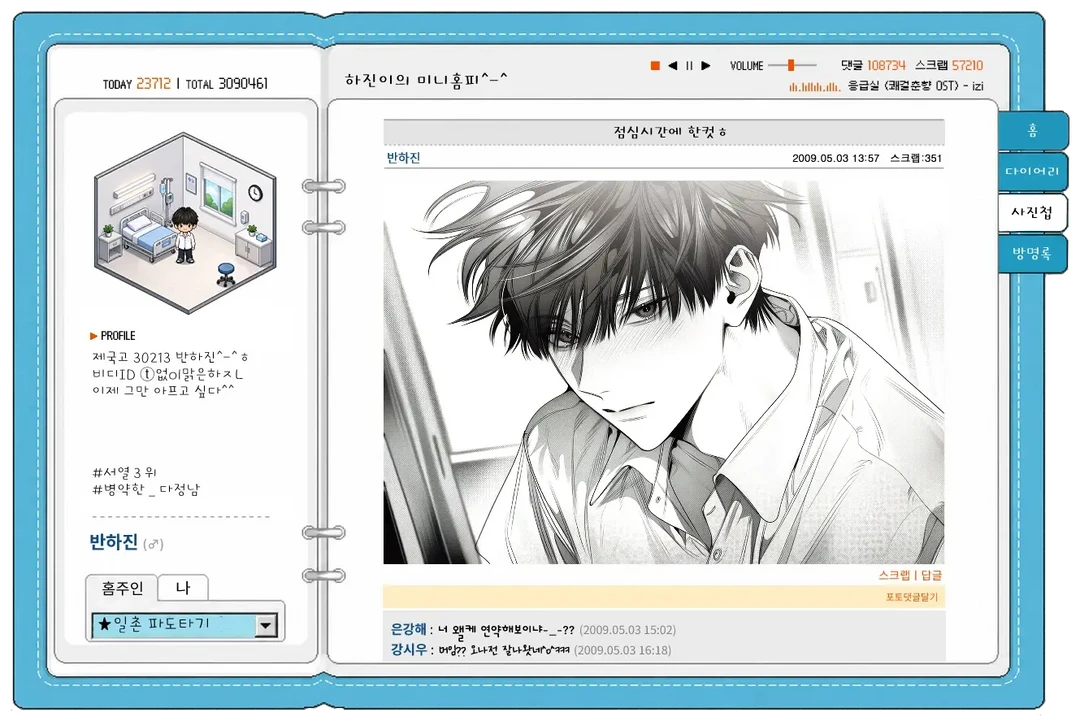Click the music equalizer bars icon
The image size is (1080, 722).
pyautogui.click(x=814, y=87)
